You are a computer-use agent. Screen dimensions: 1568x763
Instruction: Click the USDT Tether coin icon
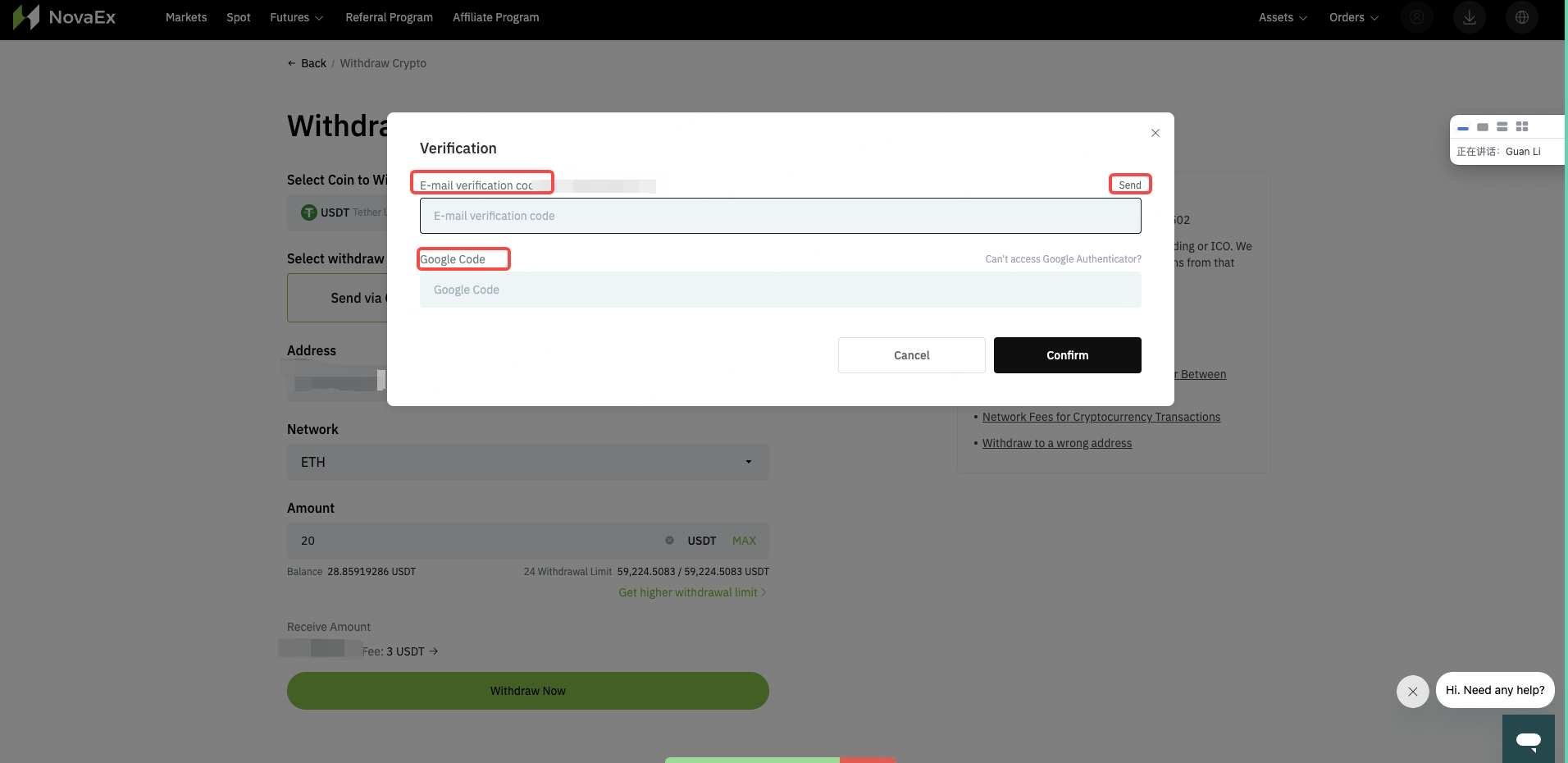[308, 212]
